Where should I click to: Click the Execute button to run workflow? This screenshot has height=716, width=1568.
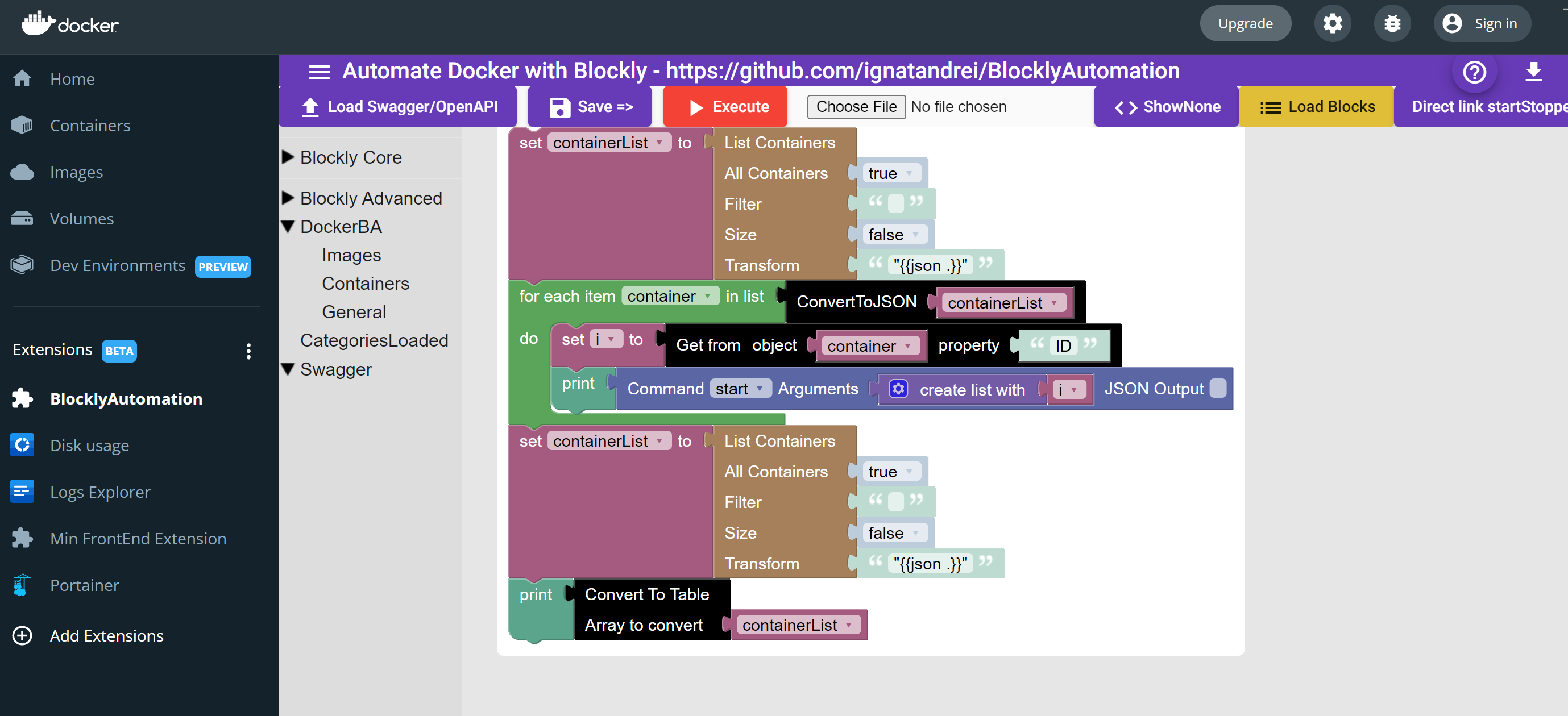click(727, 106)
